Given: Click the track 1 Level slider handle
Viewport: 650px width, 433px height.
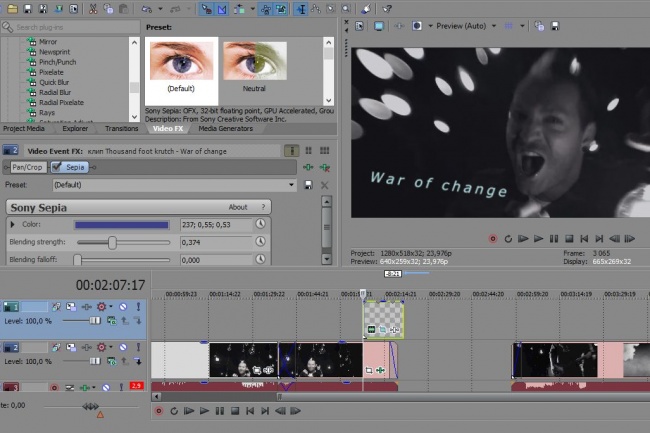Looking at the screenshot, I should [x=95, y=320].
